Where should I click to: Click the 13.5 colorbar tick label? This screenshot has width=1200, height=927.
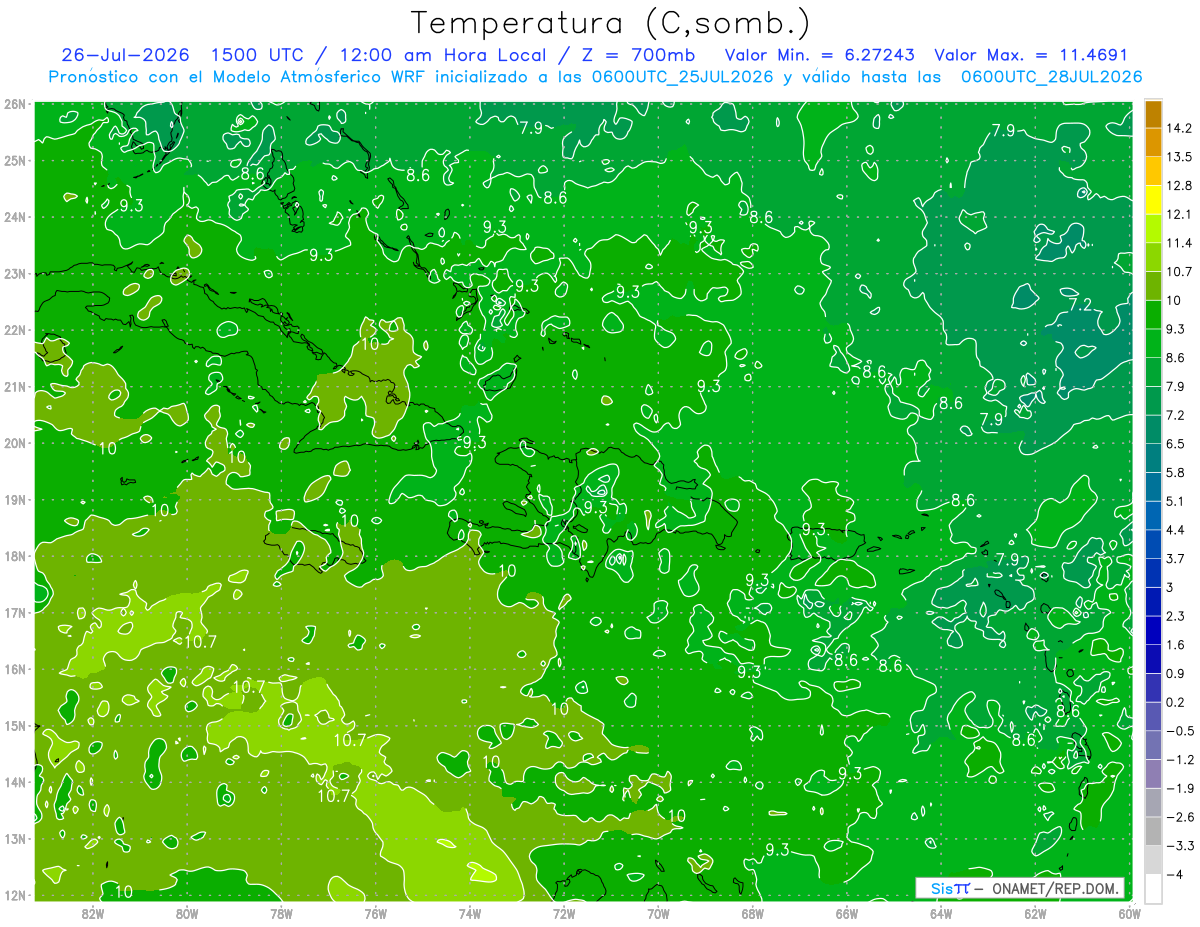(1178, 157)
